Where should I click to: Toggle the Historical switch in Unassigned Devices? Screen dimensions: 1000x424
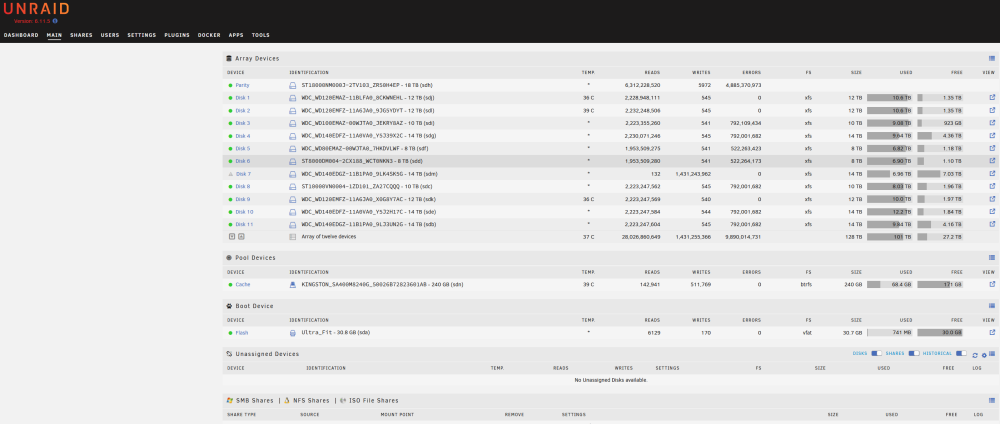pyautogui.click(x=961, y=353)
